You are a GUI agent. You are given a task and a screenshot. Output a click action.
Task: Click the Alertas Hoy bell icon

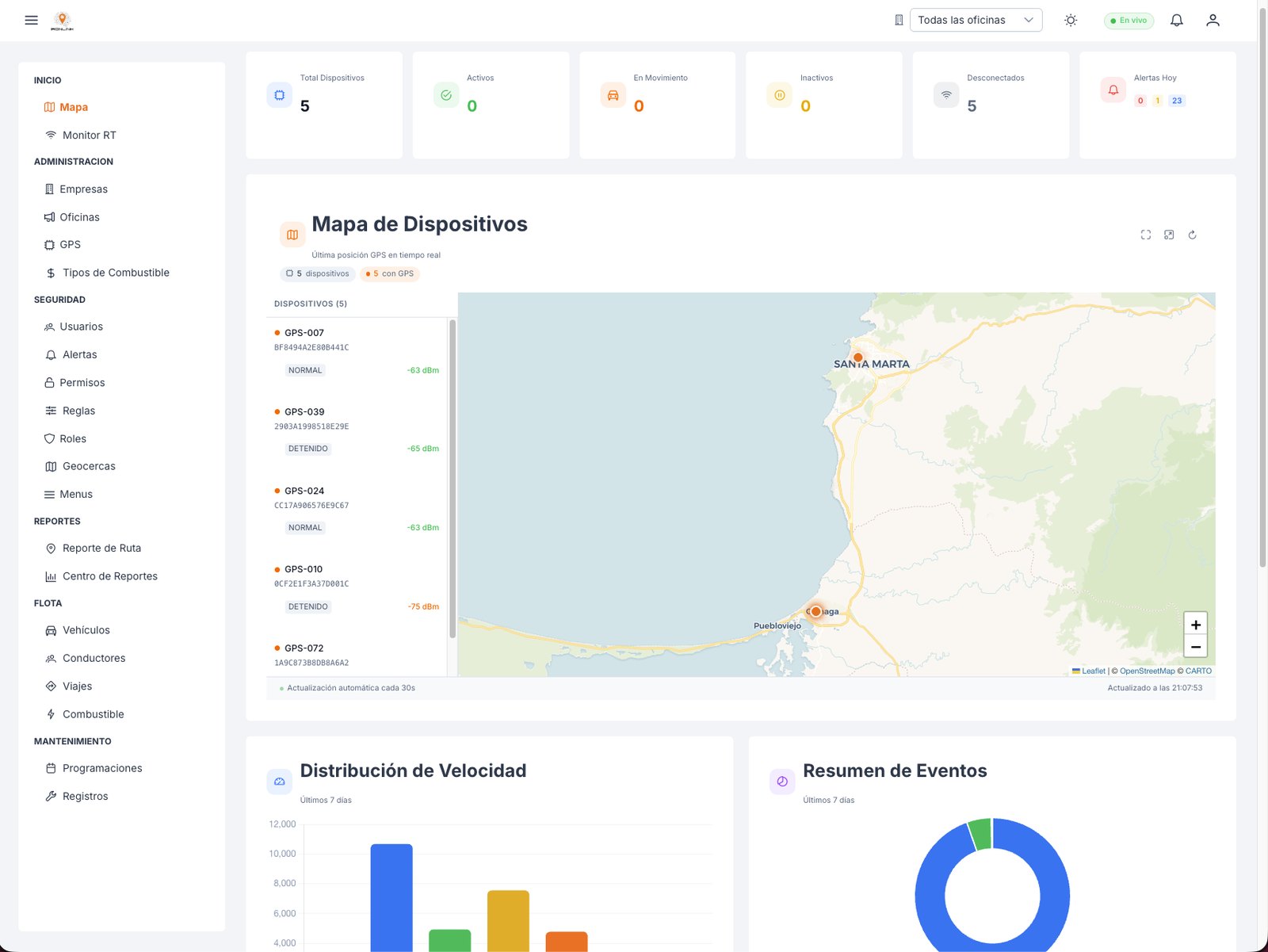[x=1113, y=90]
